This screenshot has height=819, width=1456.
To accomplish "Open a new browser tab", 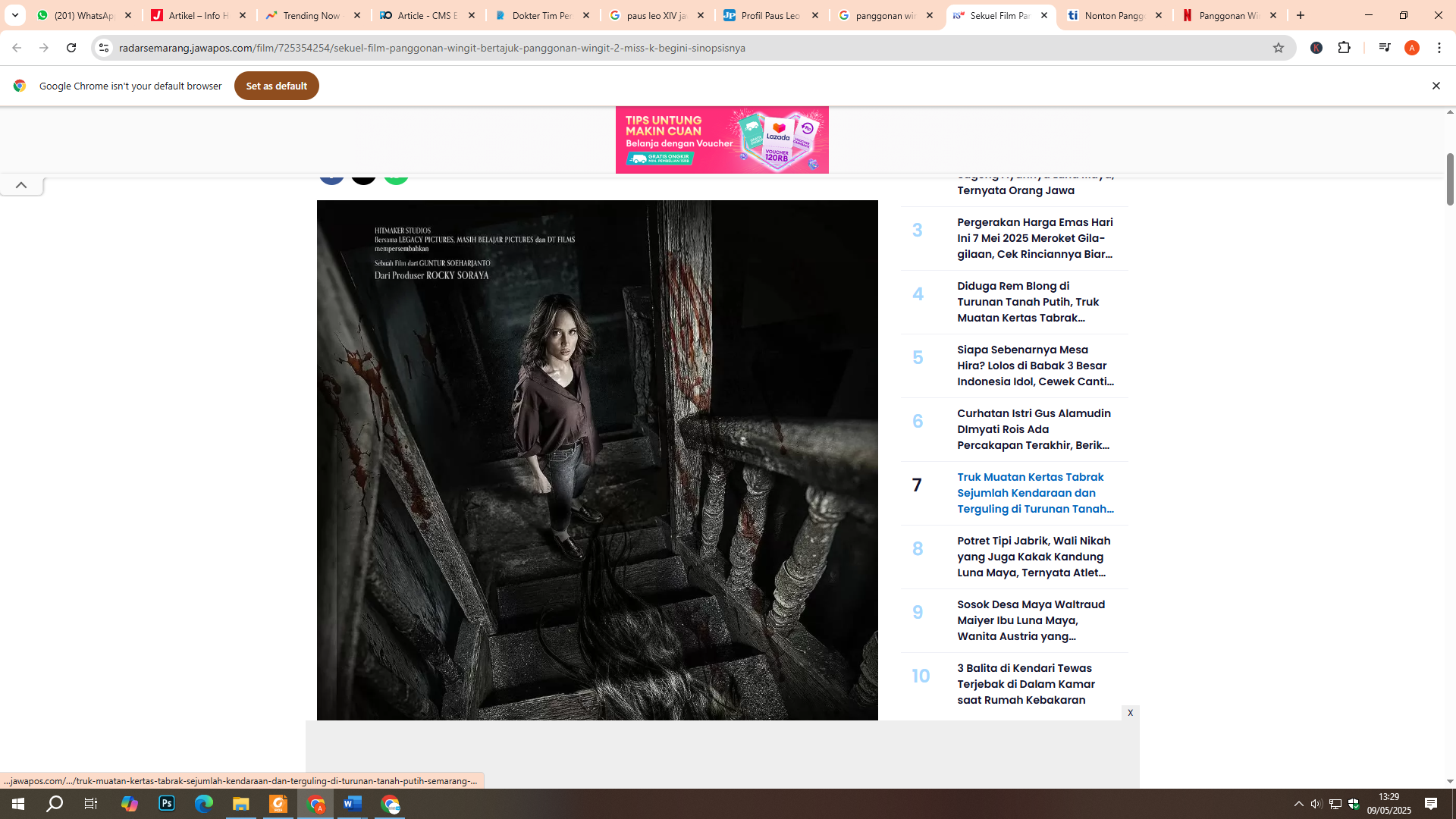I will [1301, 15].
